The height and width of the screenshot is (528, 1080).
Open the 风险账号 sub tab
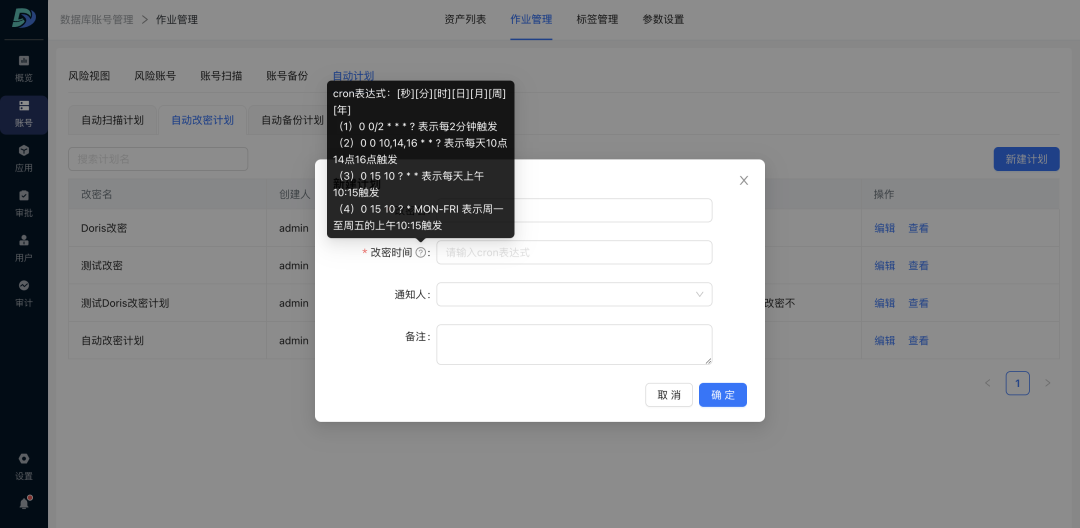pos(155,76)
